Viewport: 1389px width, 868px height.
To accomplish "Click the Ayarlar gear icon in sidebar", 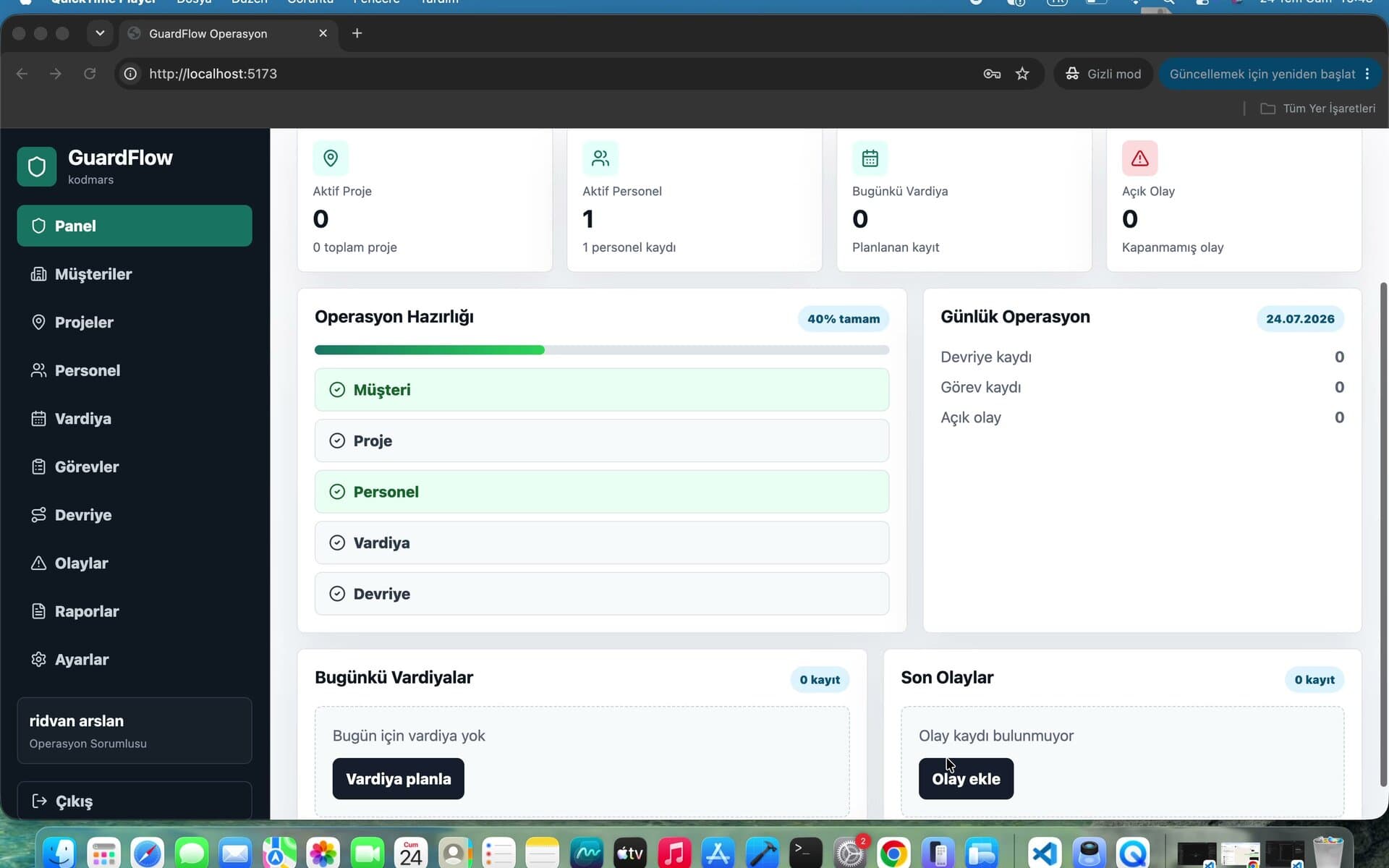I will click(x=38, y=659).
